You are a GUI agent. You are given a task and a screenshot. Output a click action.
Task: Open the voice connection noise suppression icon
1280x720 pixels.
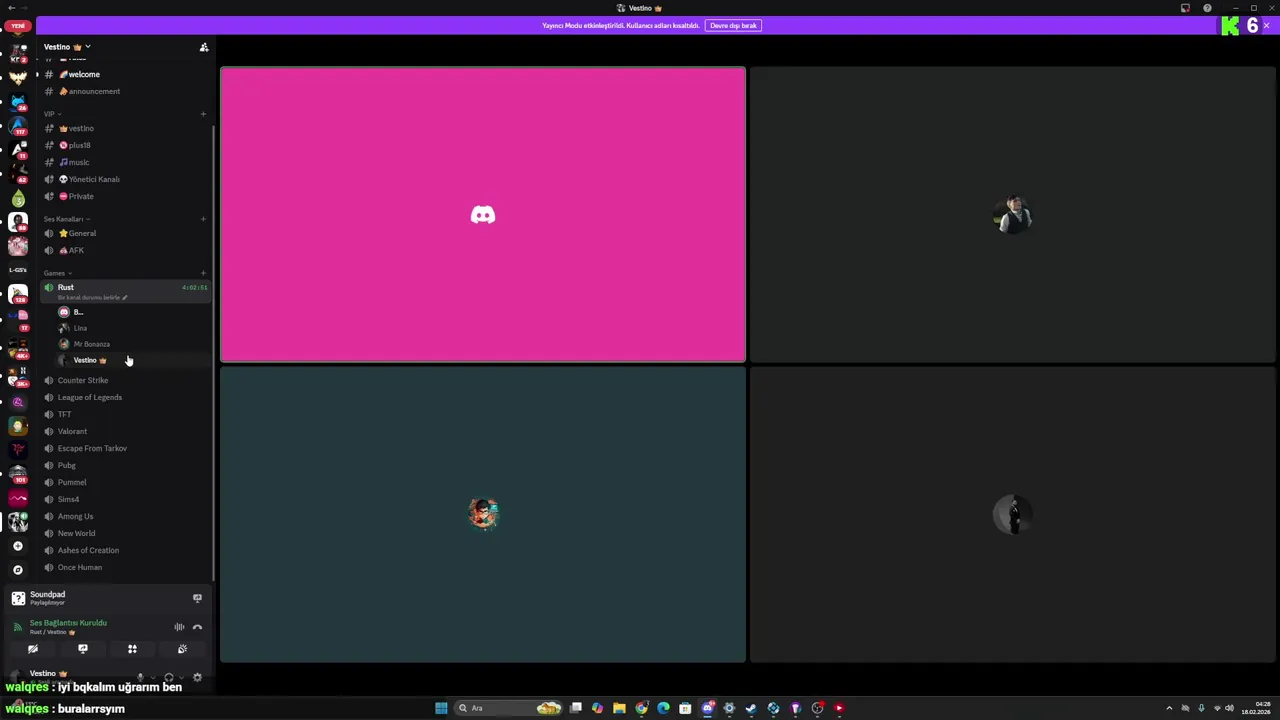coord(179,627)
